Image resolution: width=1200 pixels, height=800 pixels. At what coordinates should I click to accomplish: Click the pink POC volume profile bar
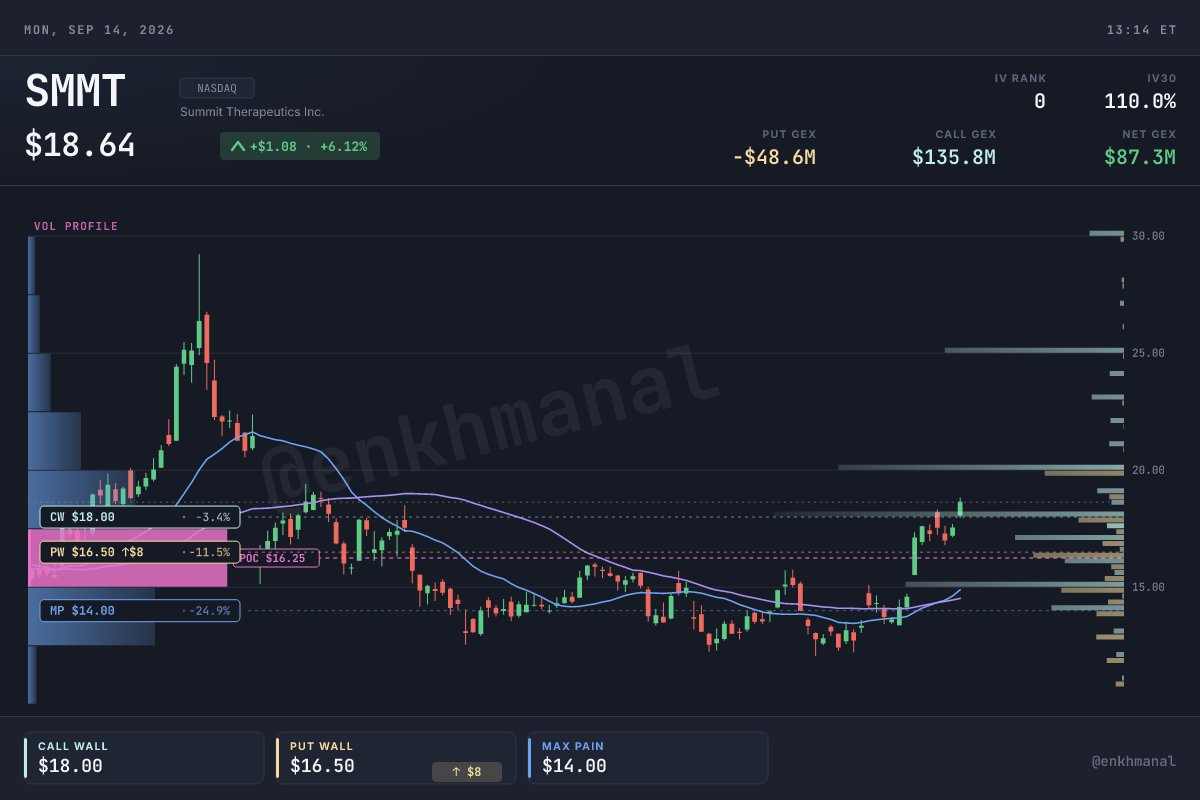click(128, 558)
